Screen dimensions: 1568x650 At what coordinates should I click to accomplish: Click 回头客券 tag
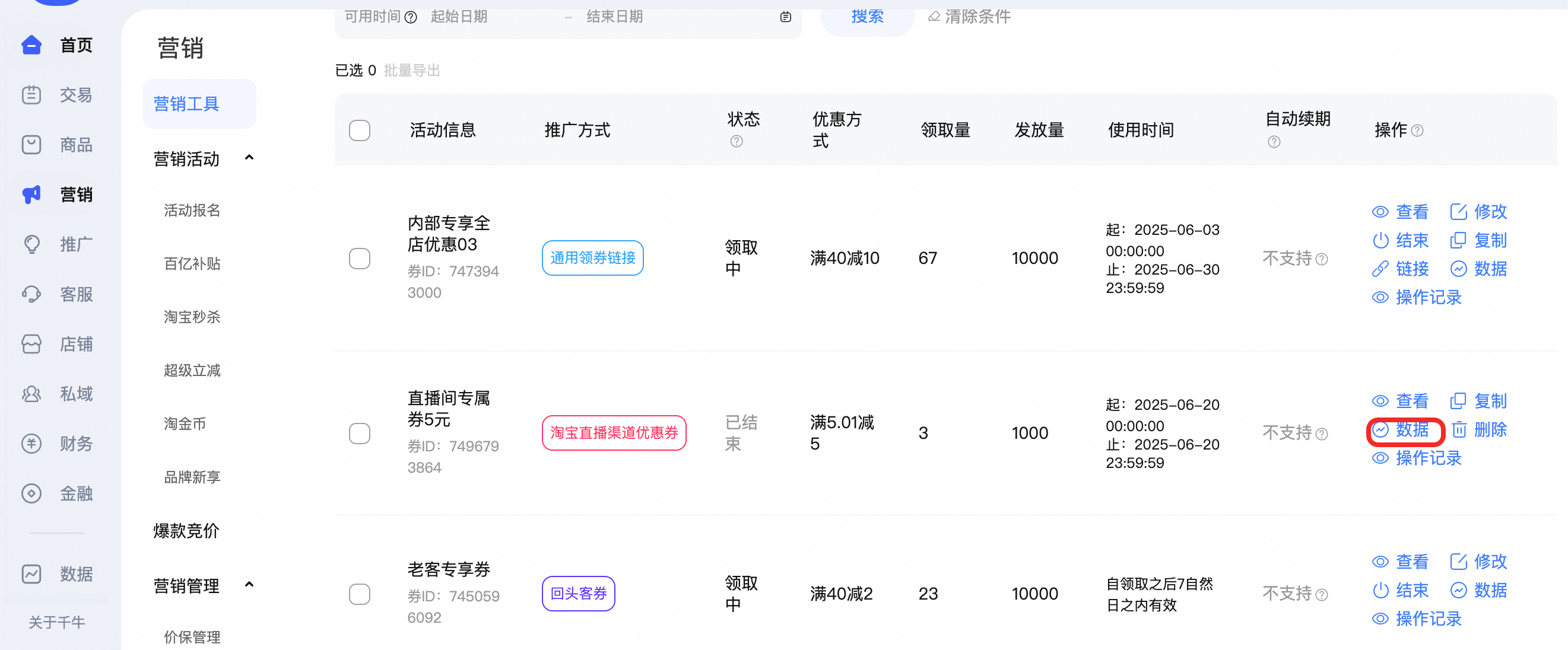tap(578, 594)
